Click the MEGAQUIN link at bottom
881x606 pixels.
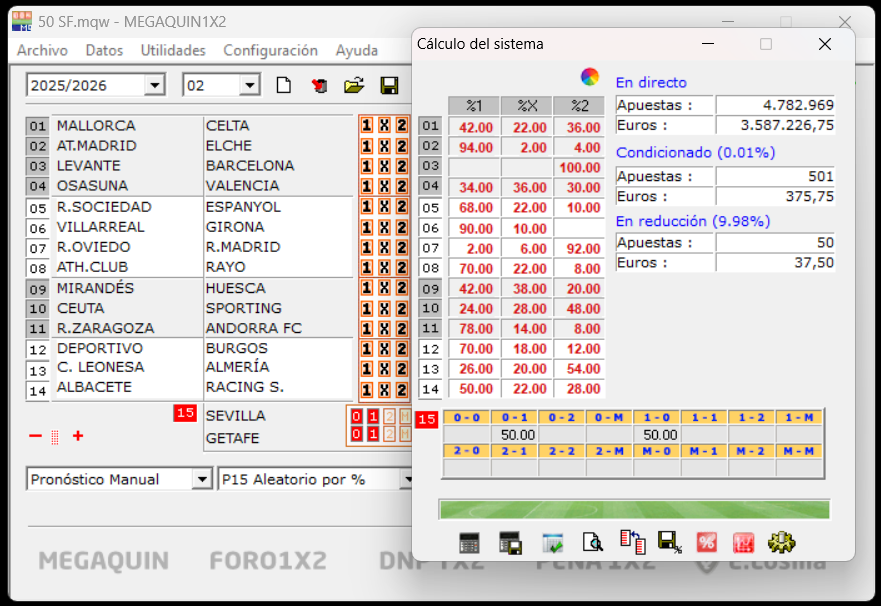click(x=103, y=561)
